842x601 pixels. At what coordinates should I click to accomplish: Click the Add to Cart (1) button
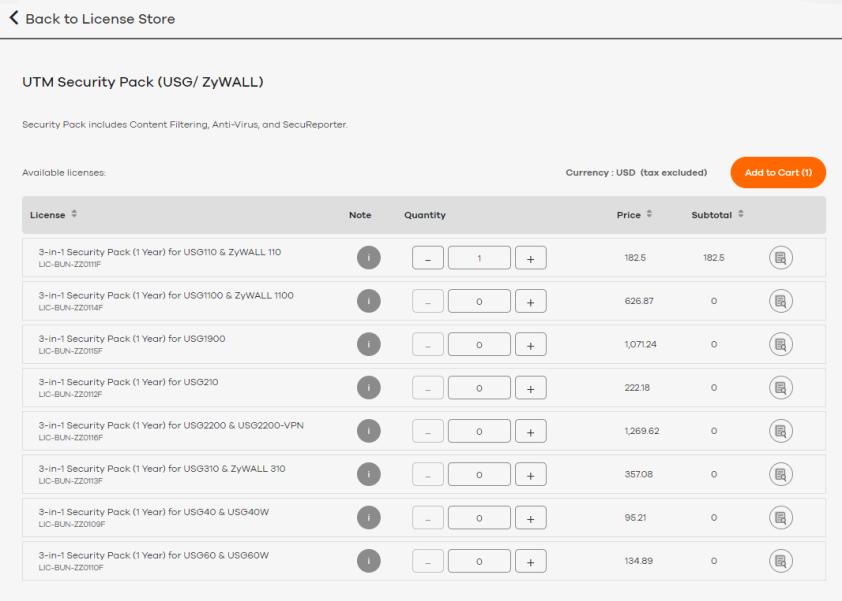[778, 172]
